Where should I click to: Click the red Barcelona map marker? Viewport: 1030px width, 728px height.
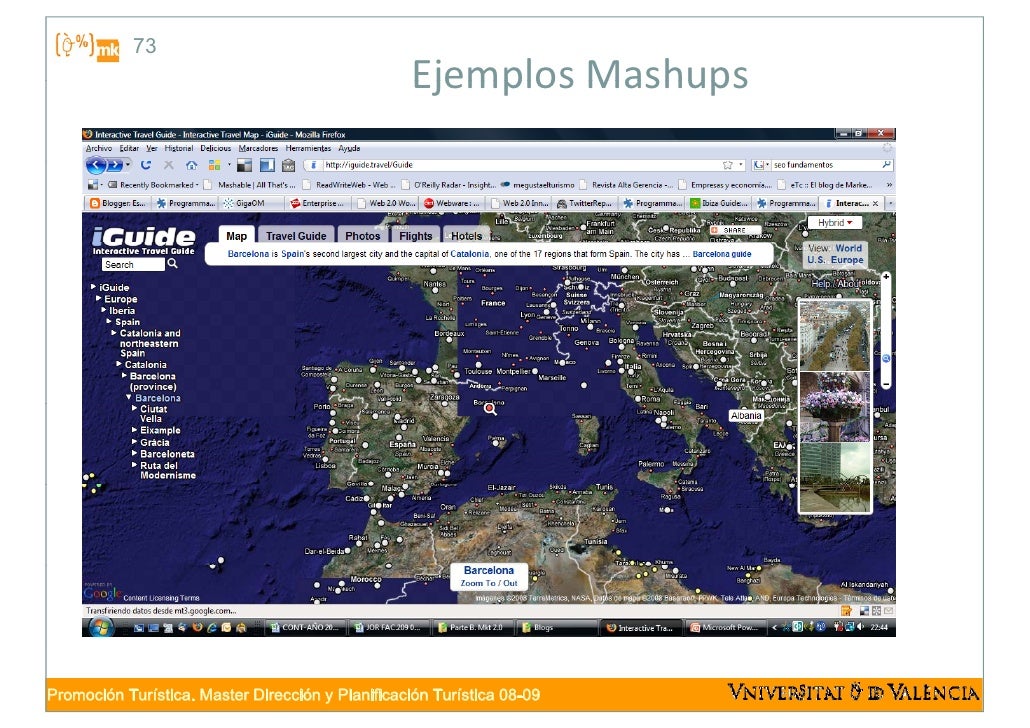[x=489, y=409]
